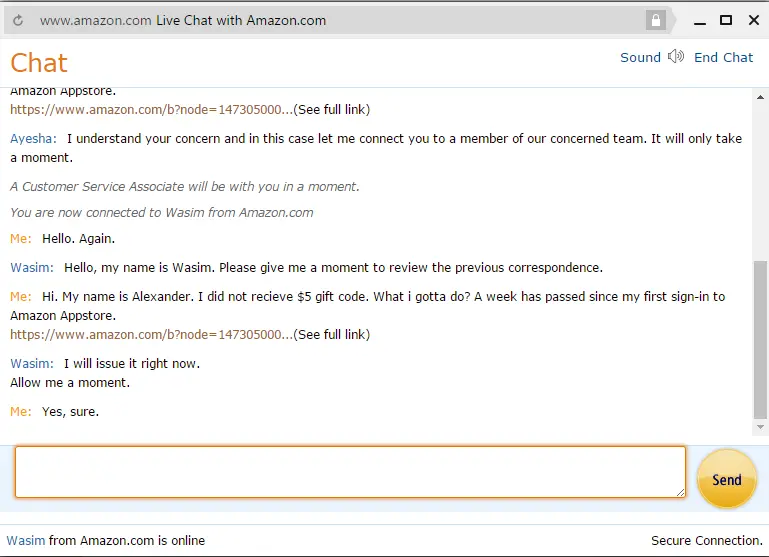The height and width of the screenshot is (557, 769).
Task: Click the Wasim name in status bar
Action: 26,540
